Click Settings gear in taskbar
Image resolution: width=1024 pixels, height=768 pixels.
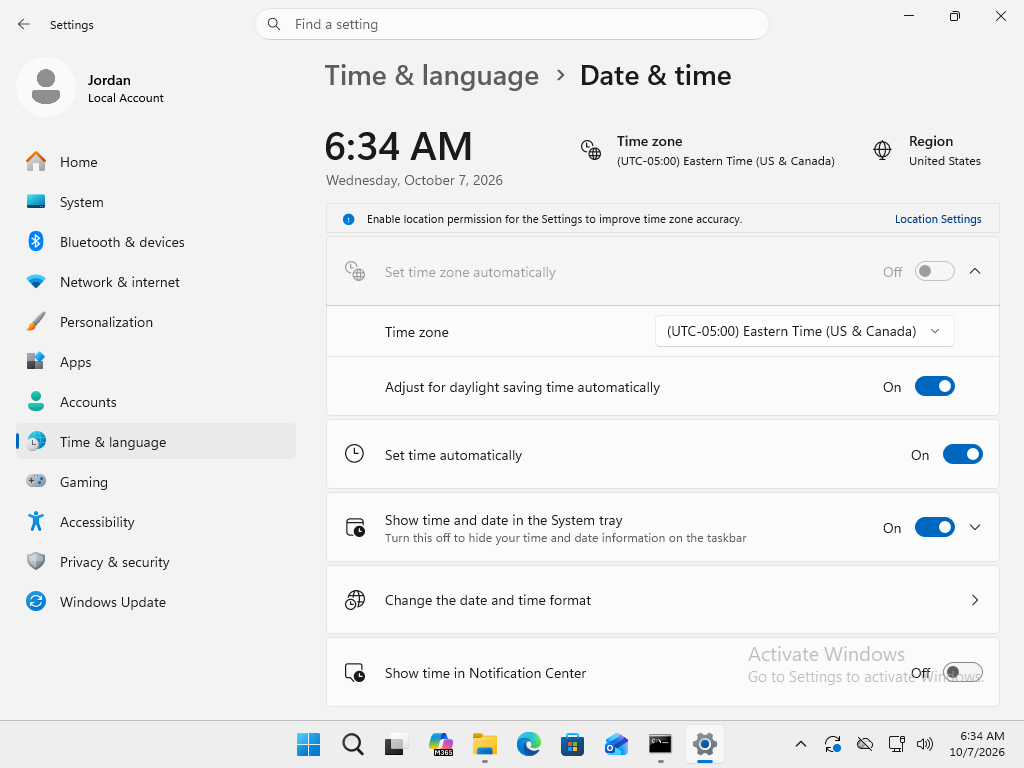tap(705, 744)
